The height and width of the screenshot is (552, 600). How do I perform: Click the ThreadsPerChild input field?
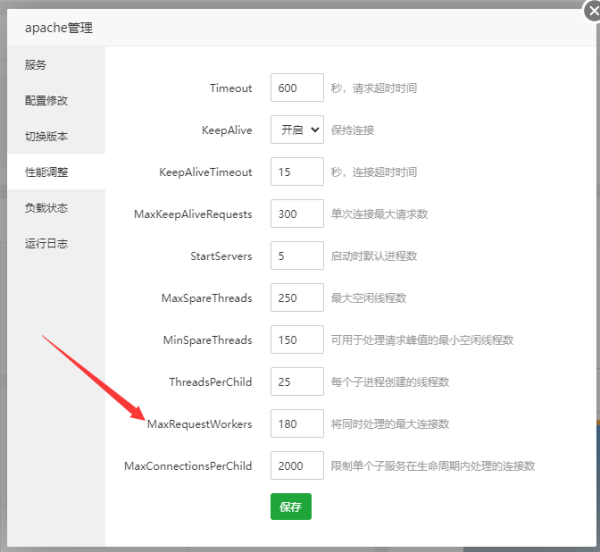coord(297,382)
